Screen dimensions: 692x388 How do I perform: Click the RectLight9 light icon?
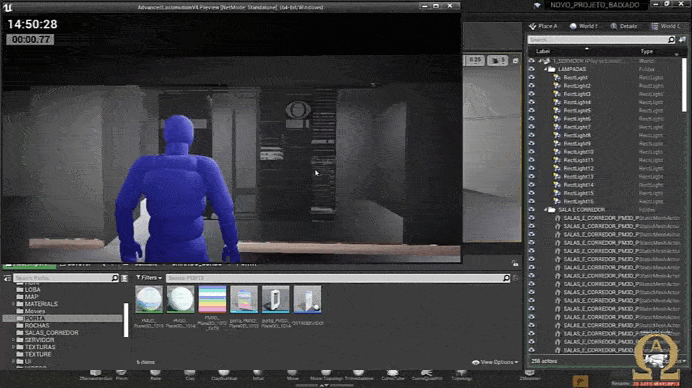[x=557, y=143]
